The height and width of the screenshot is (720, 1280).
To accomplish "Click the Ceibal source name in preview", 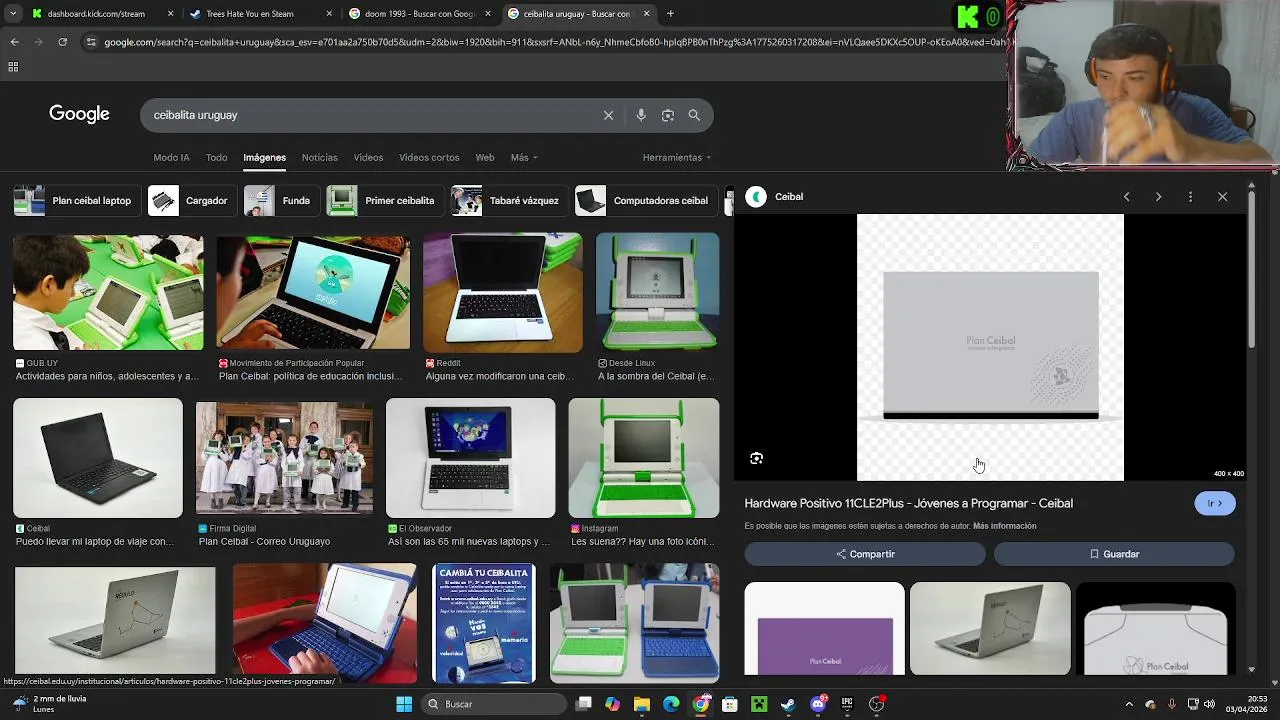I will pyautogui.click(x=789, y=197).
